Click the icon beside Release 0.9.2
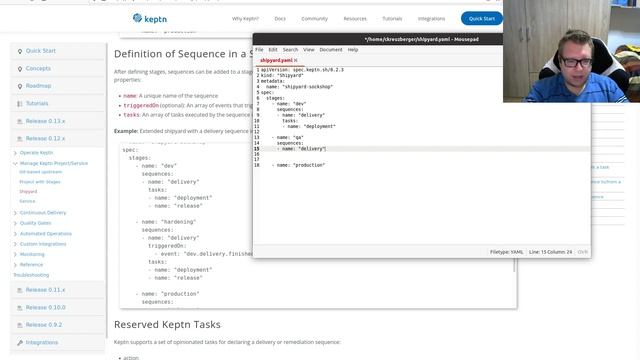 pos(20,325)
